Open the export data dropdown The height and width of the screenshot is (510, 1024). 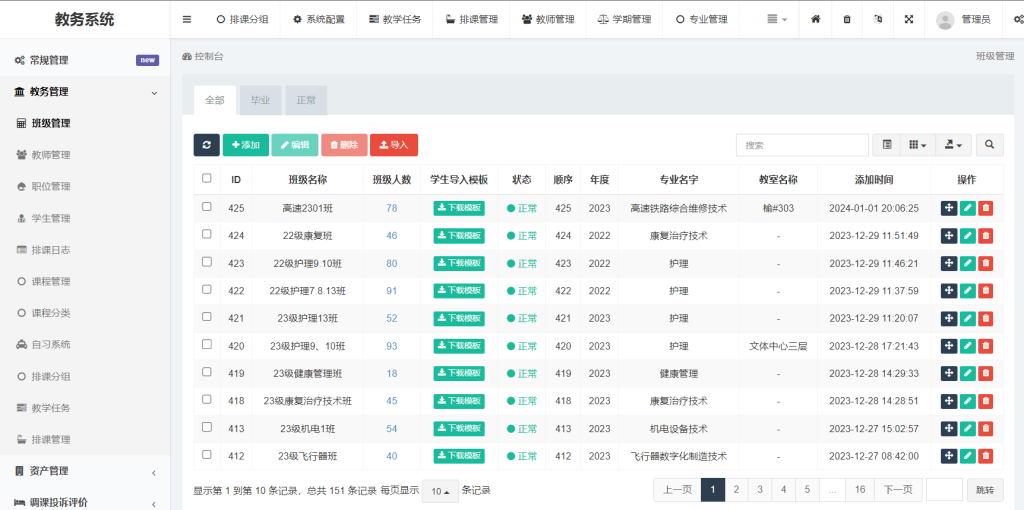pos(953,145)
